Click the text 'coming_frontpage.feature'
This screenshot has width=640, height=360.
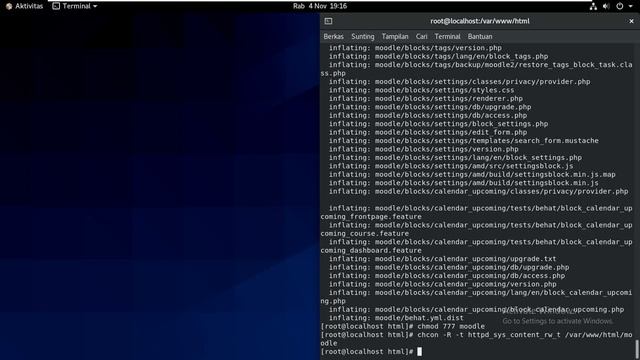tap(371, 217)
